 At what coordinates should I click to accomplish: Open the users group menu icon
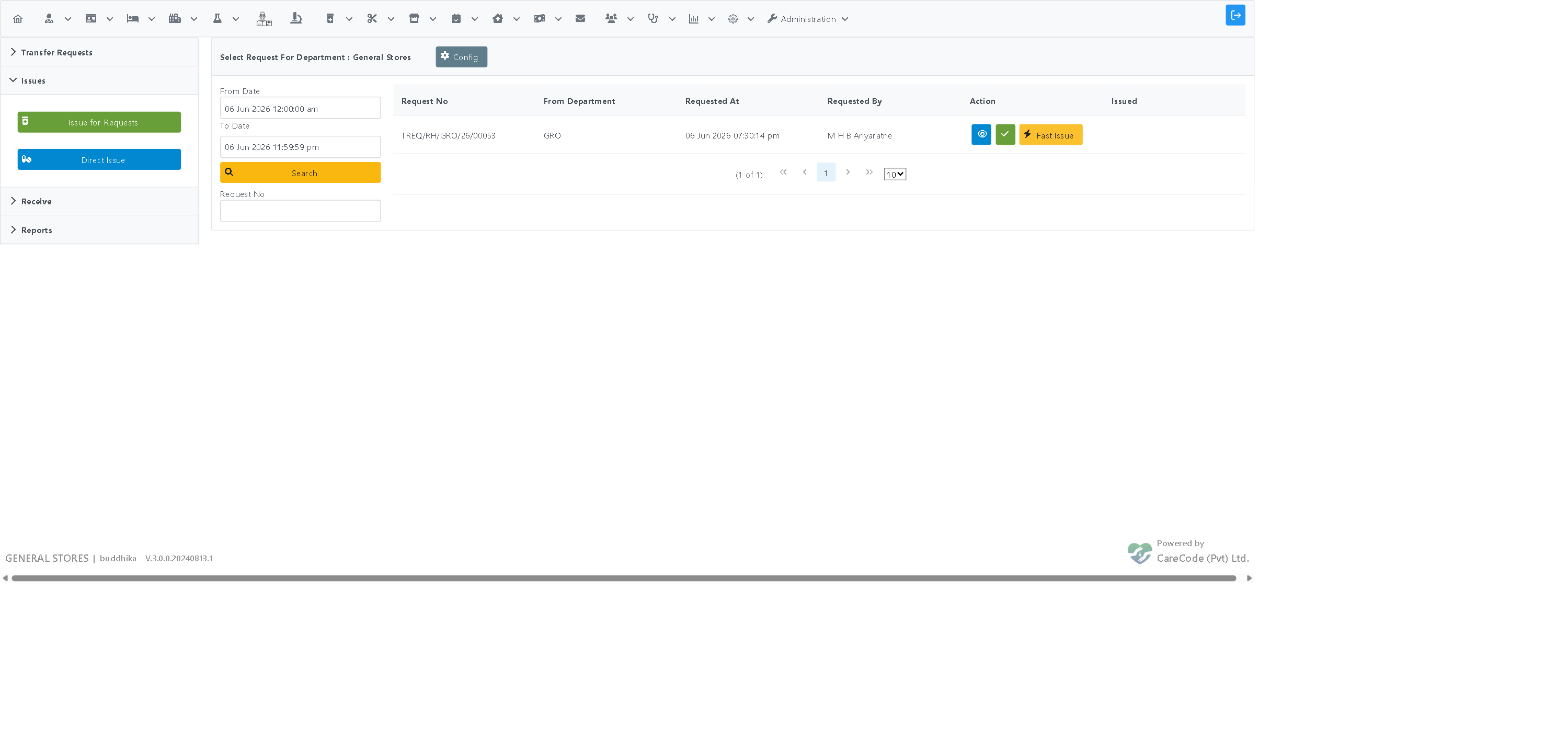[x=611, y=19]
